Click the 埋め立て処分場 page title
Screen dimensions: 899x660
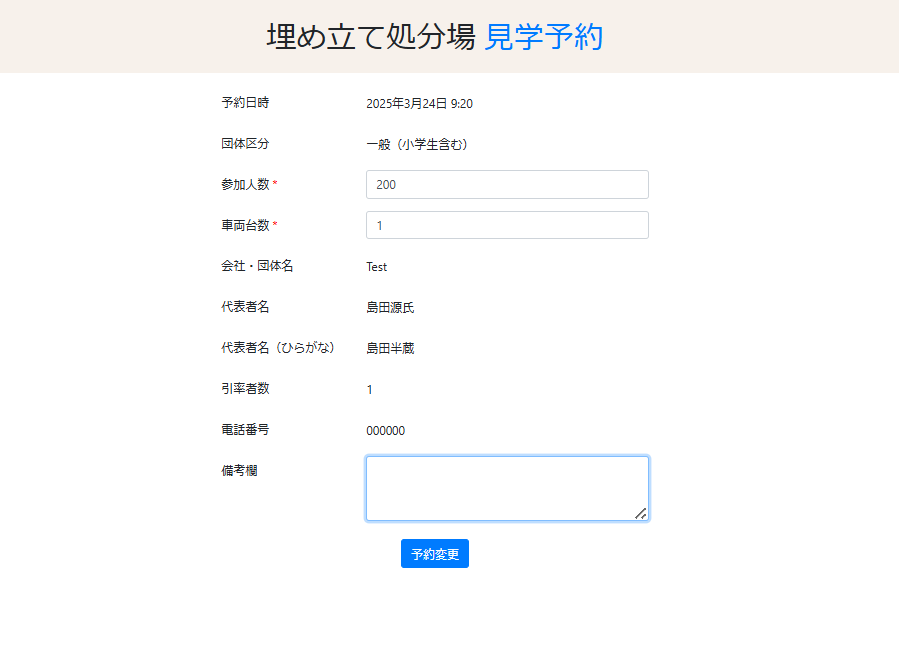(370, 37)
